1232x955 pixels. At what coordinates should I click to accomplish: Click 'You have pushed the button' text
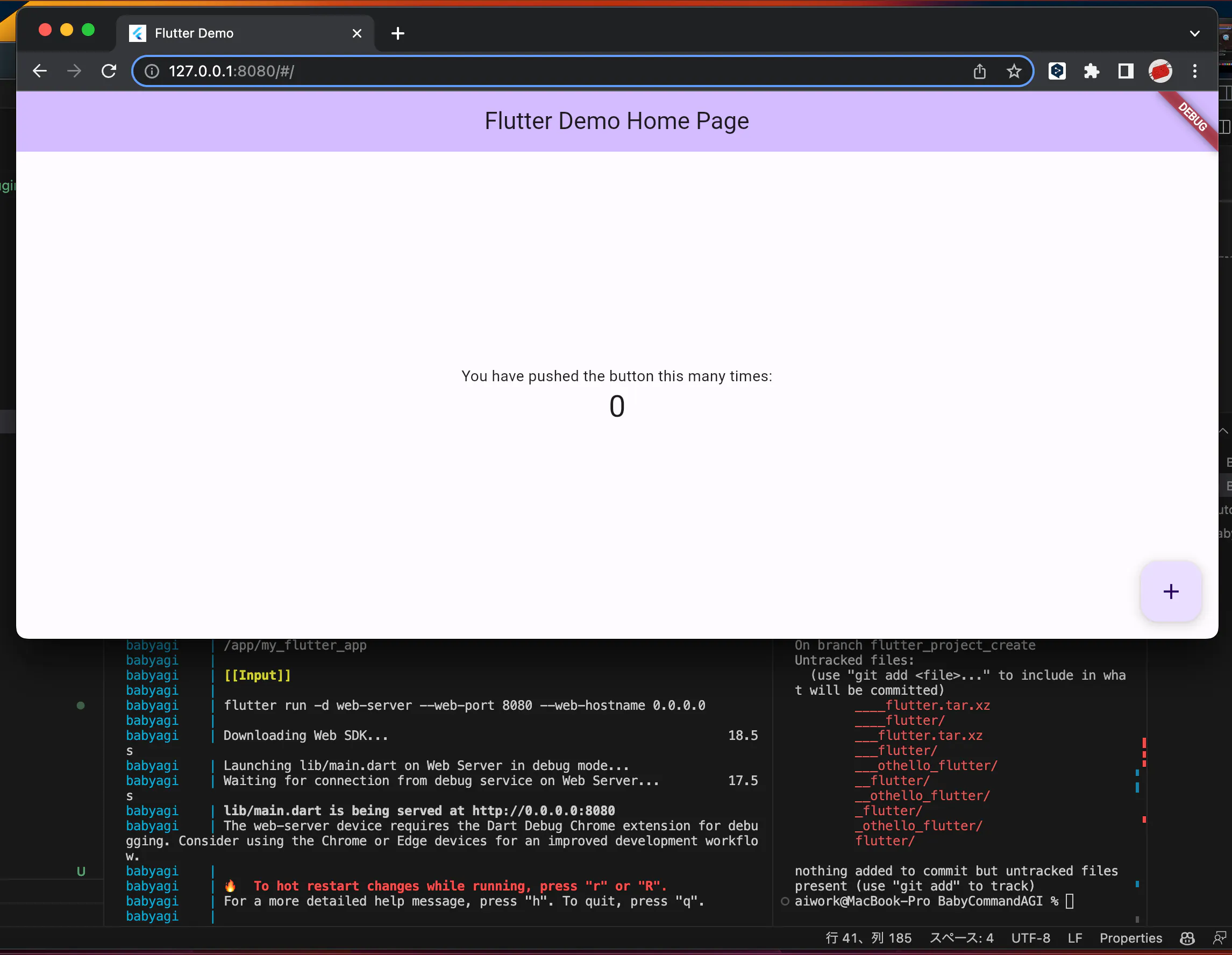coord(617,376)
